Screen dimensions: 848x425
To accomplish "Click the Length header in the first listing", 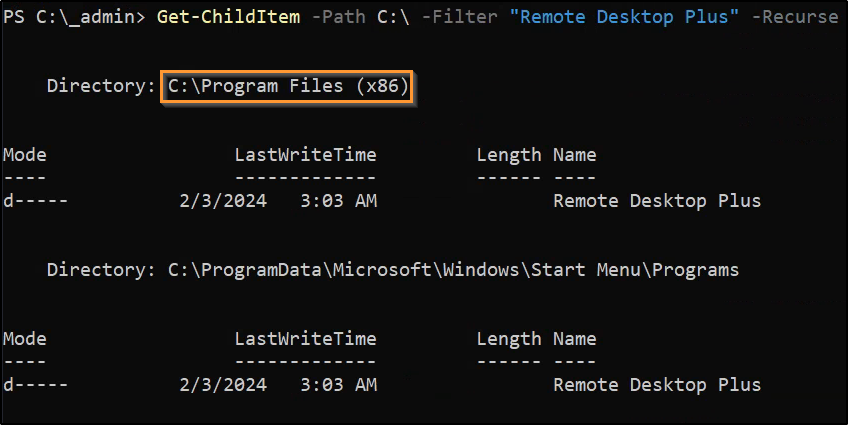I will point(509,155).
